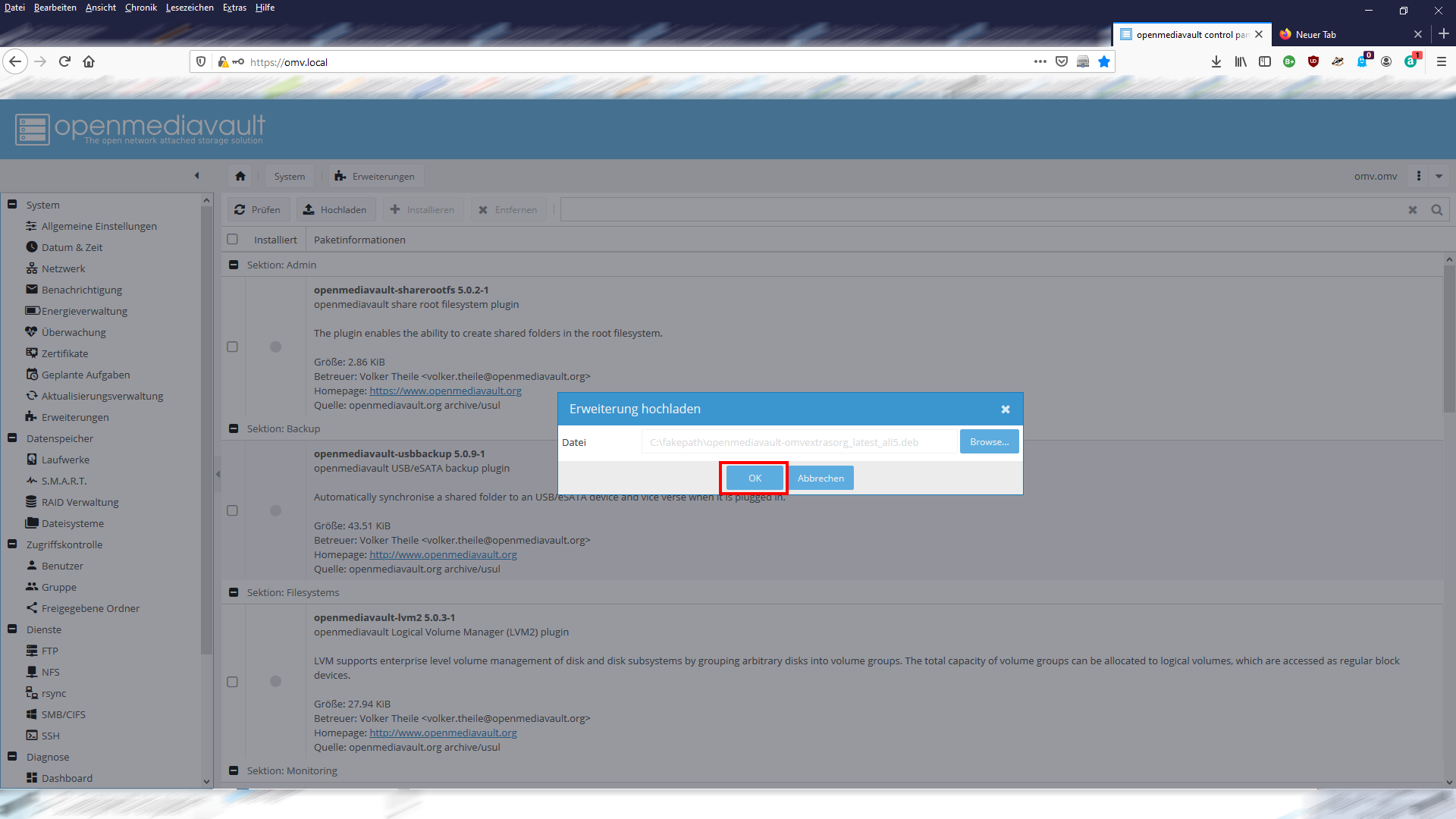This screenshot has width=1456, height=819.
Task: Tick the openmediavault-sharerootfs checkbox
Action: tap(233, 347)
